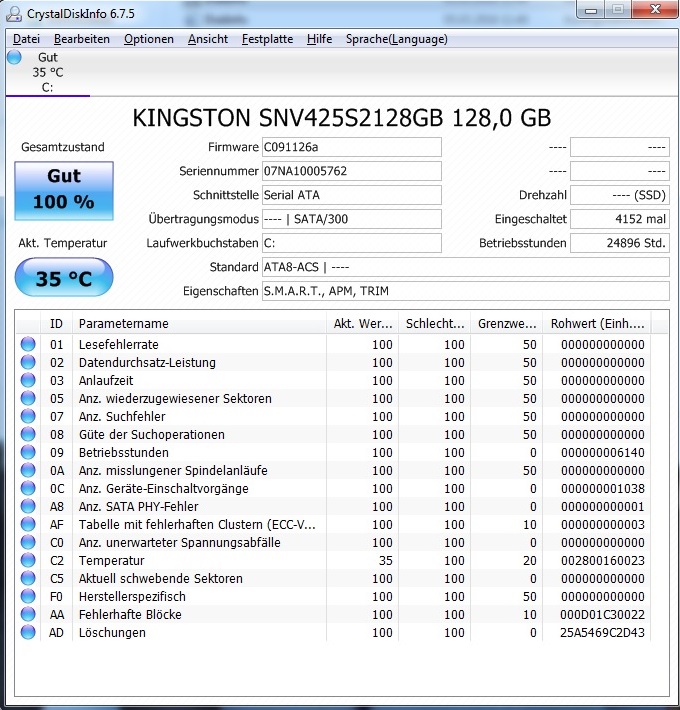The height and width of the screenshot is (710, 680).
Task: Click the Firmware field C091126a
Action: click(351, 147)
